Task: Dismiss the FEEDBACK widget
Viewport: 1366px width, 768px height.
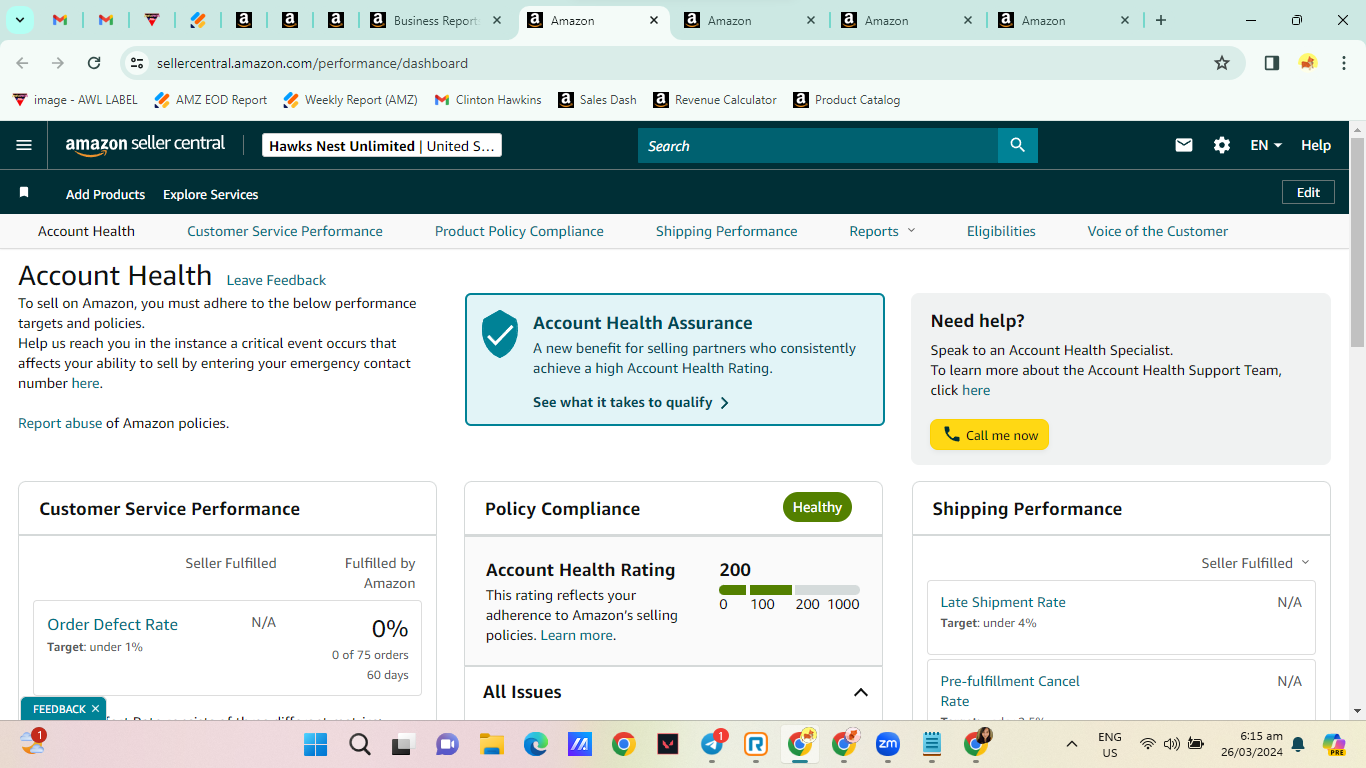Action: pyautogui.click(x=95, y=709)
